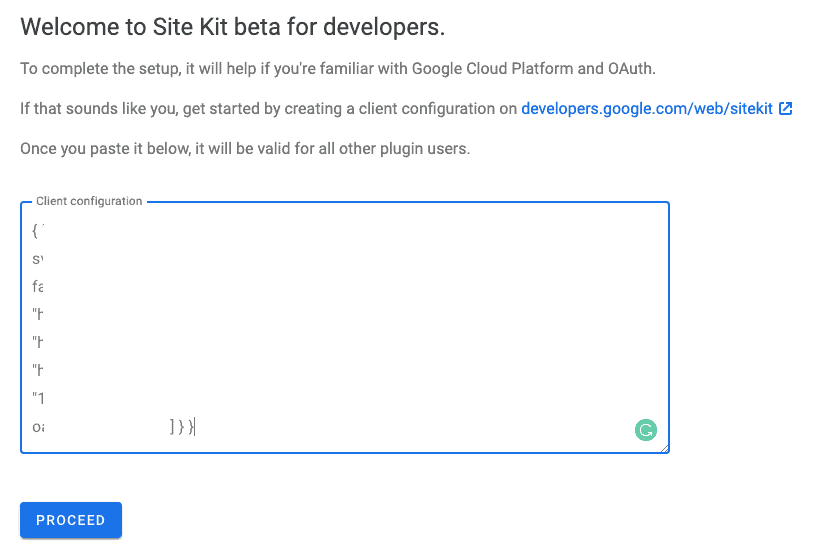Click the 'Client configuration' field label
The image size is (817, 552).
89,201
